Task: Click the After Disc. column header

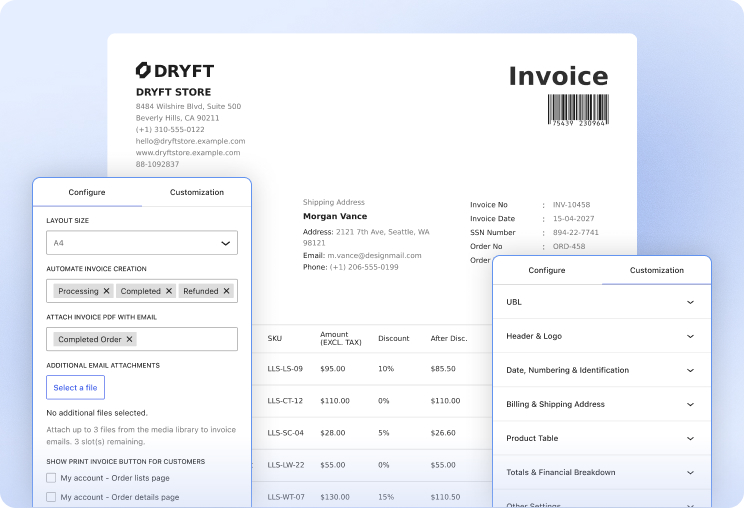Action: (449, 338)
